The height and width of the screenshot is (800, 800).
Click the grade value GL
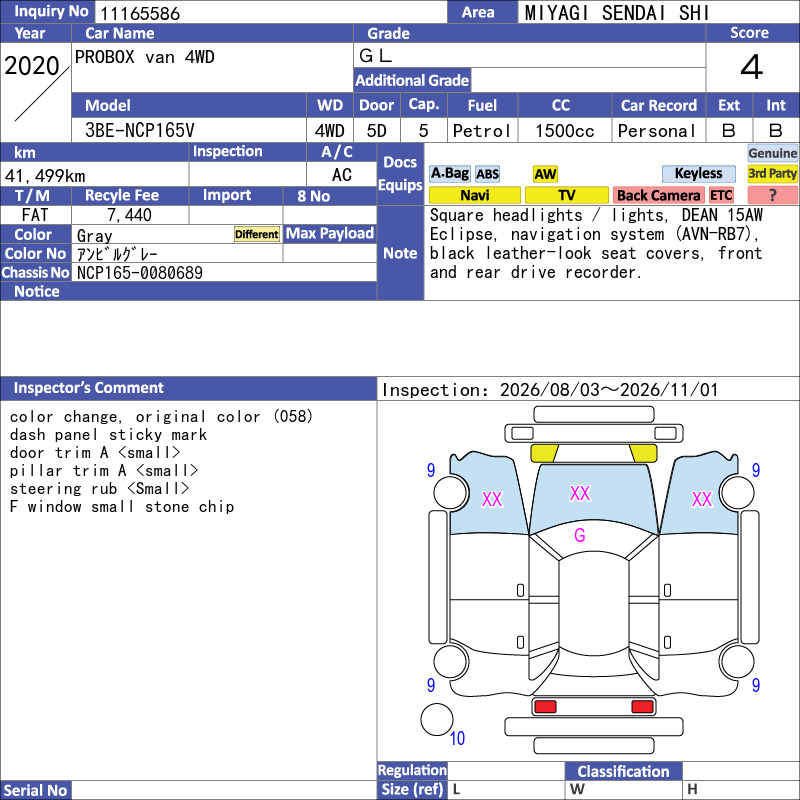coord(375,55)
